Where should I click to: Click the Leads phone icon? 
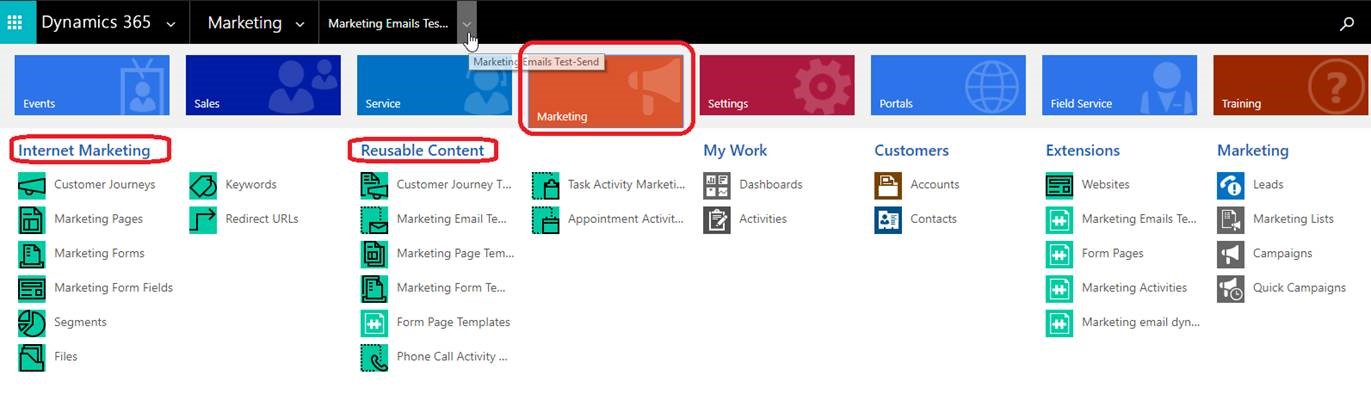pyautogui.click(x=1231, y=185)
